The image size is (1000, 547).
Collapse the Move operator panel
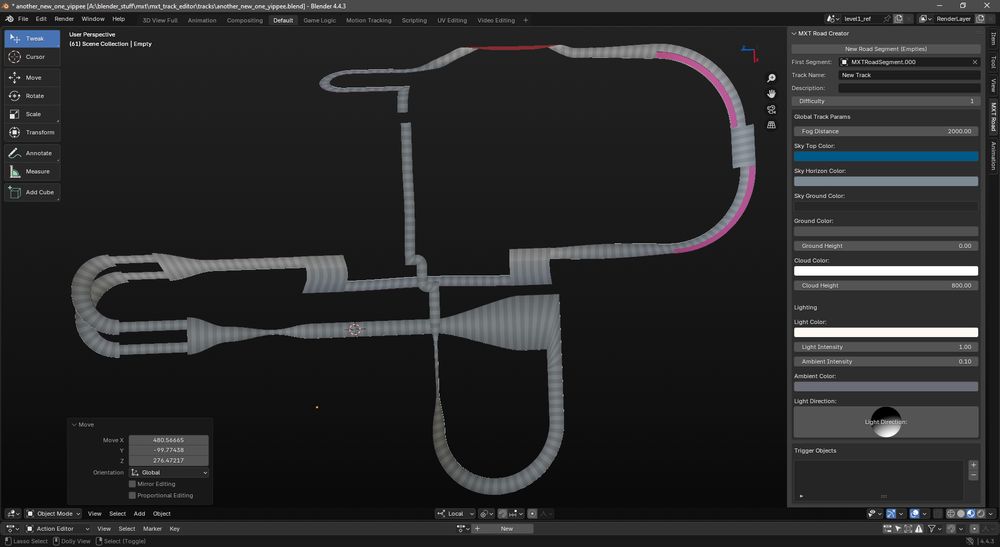75,425
